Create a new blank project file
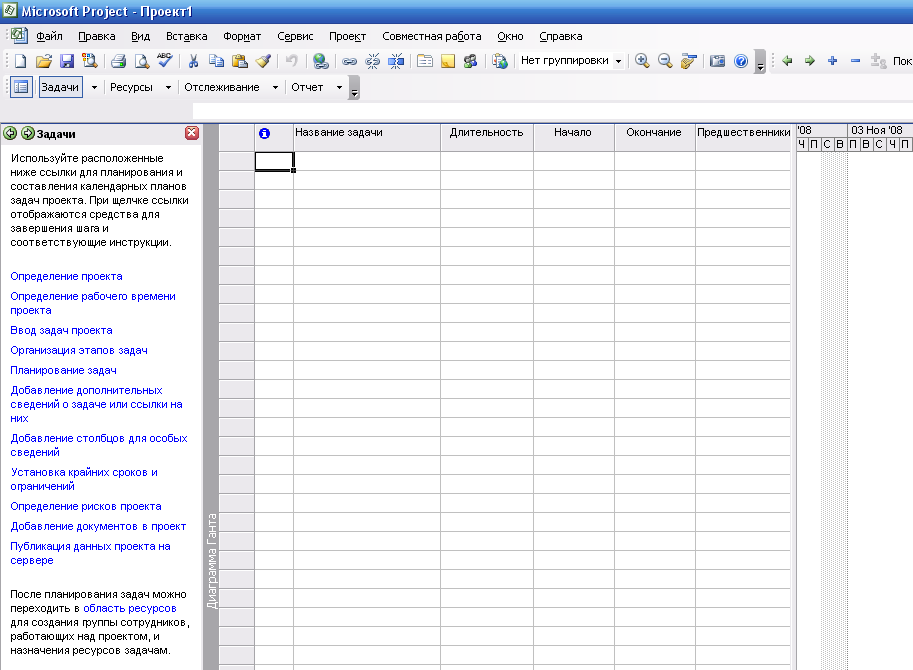Image resolution: width=913 pixels, height=670 pixels. coord(20,61)
